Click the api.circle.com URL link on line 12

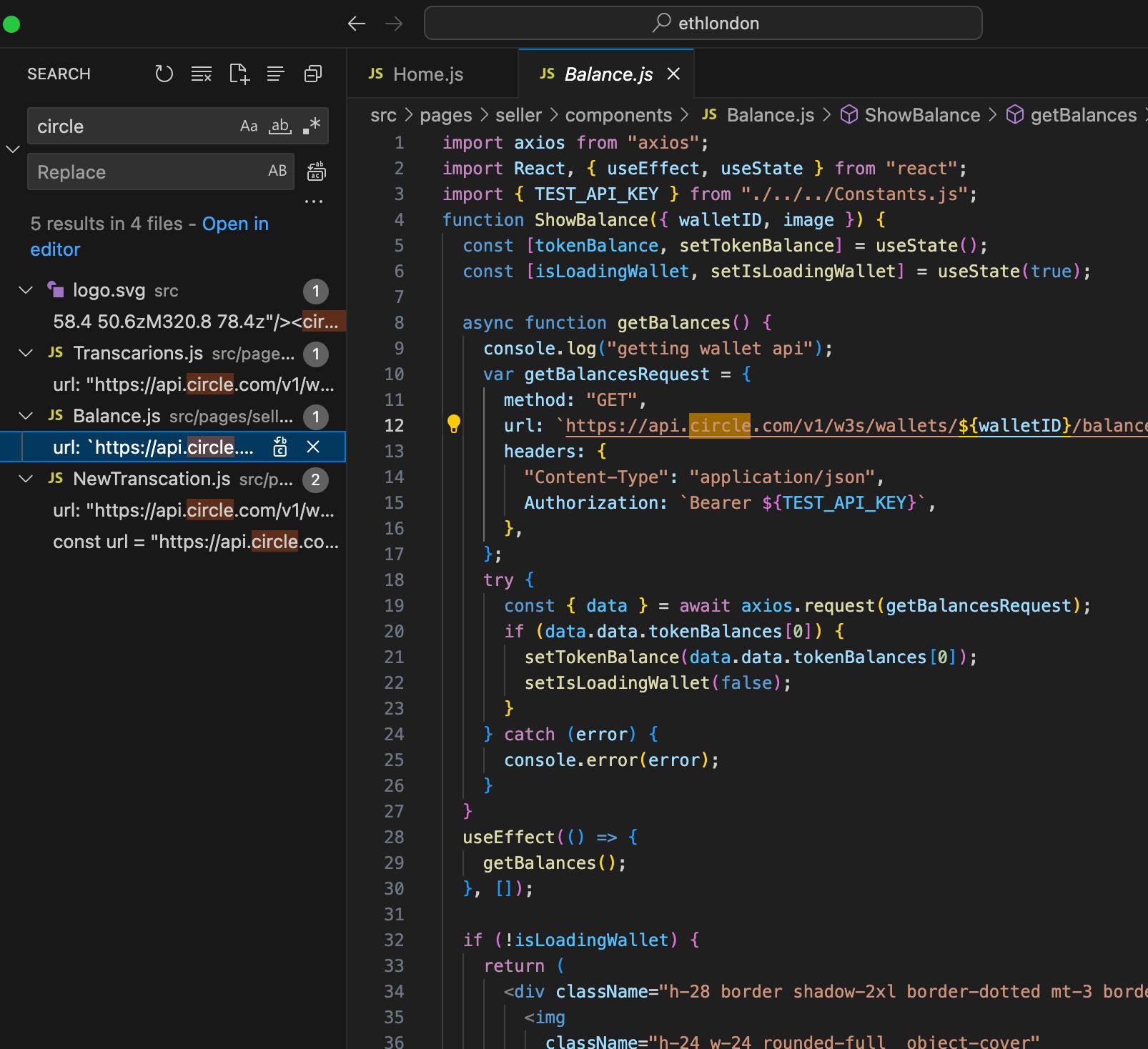click(856, 425)
